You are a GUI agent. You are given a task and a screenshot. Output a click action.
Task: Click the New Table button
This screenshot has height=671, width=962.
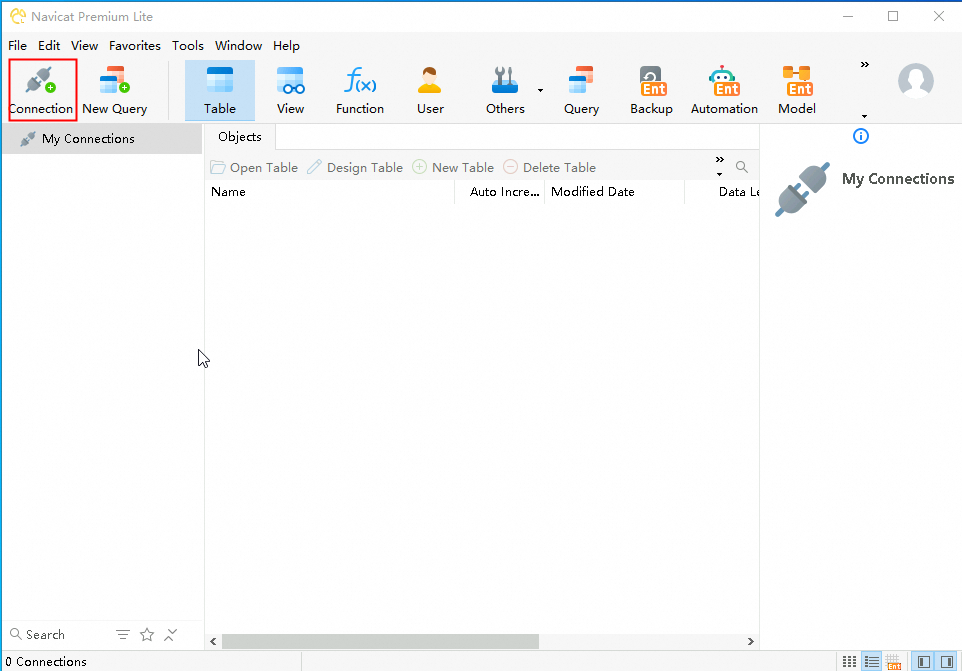pyautogui.click(x=453, y=167)
